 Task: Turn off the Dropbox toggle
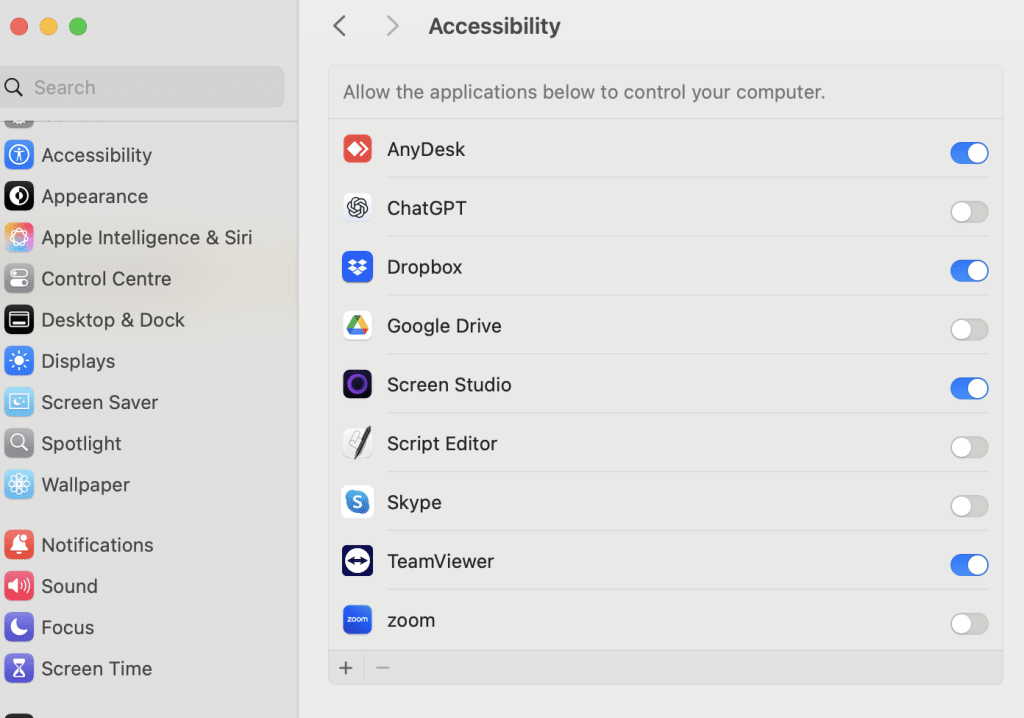tap(969, 270)
